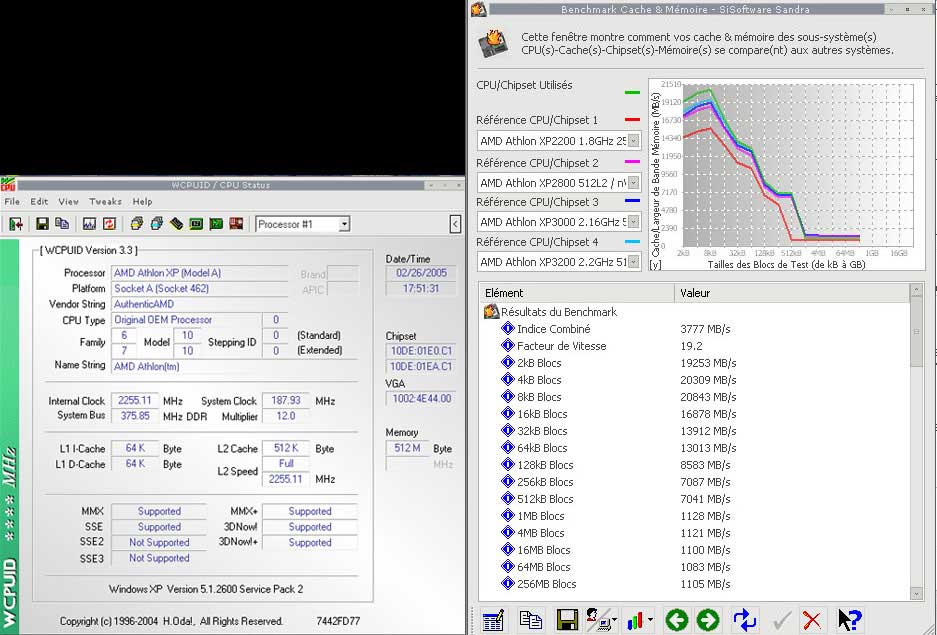Select the 2kB Blocs result row
The width and height of the screenshot is (937, 635).
[696, 363]
